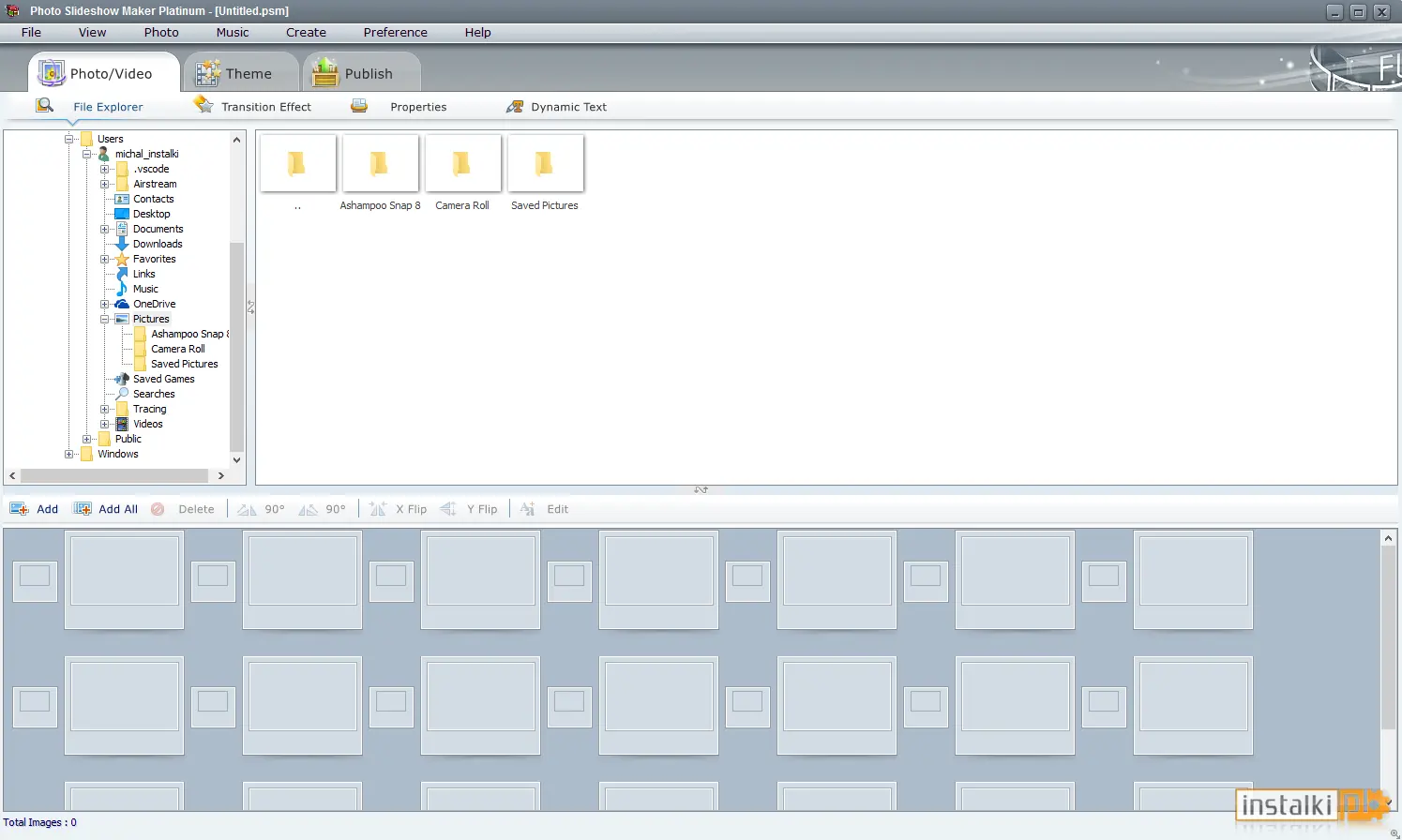Select the Favorites star icon in tree

tap(122, 259)
